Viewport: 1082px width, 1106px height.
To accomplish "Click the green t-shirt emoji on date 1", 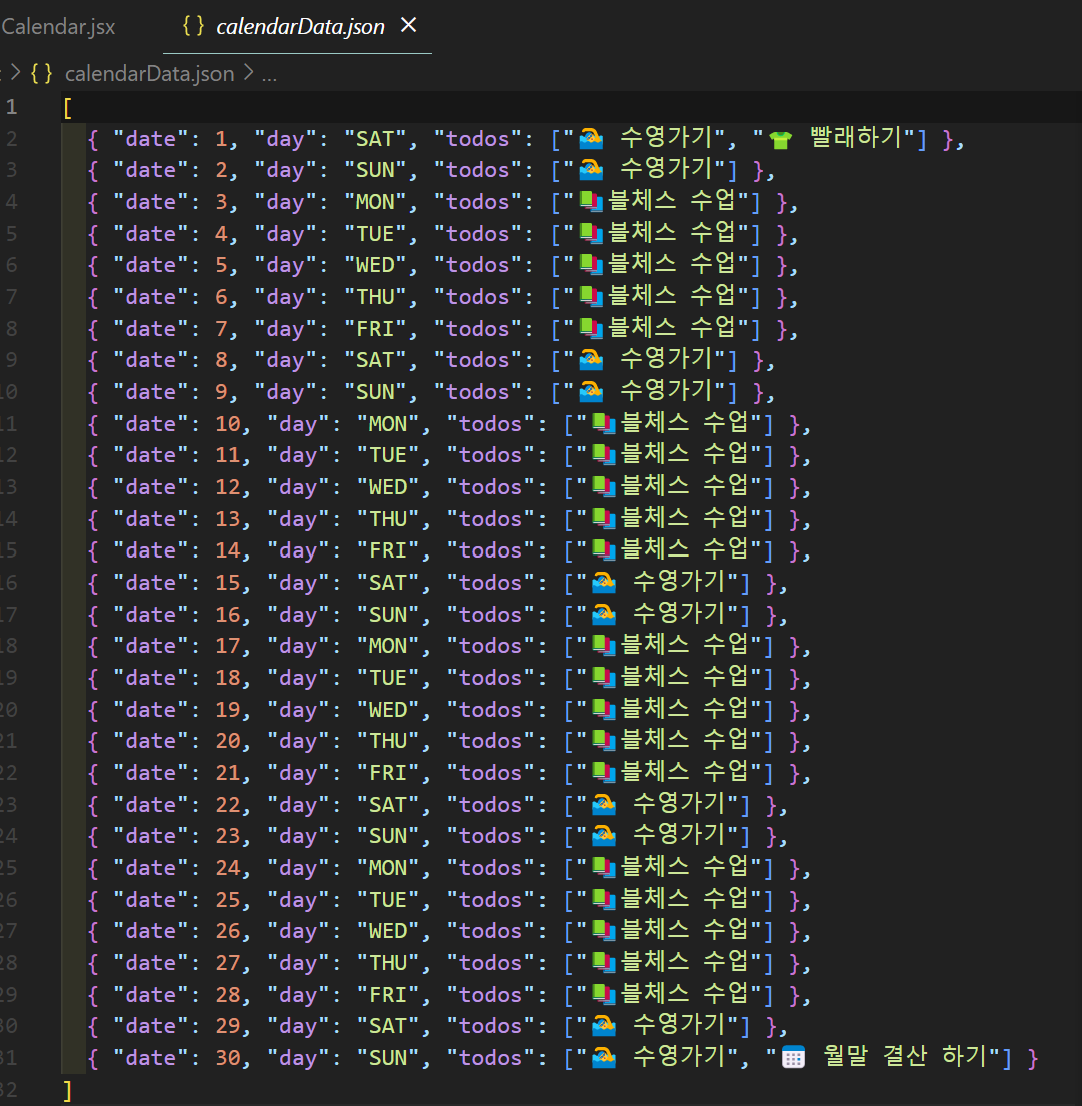I will [780, 140].
